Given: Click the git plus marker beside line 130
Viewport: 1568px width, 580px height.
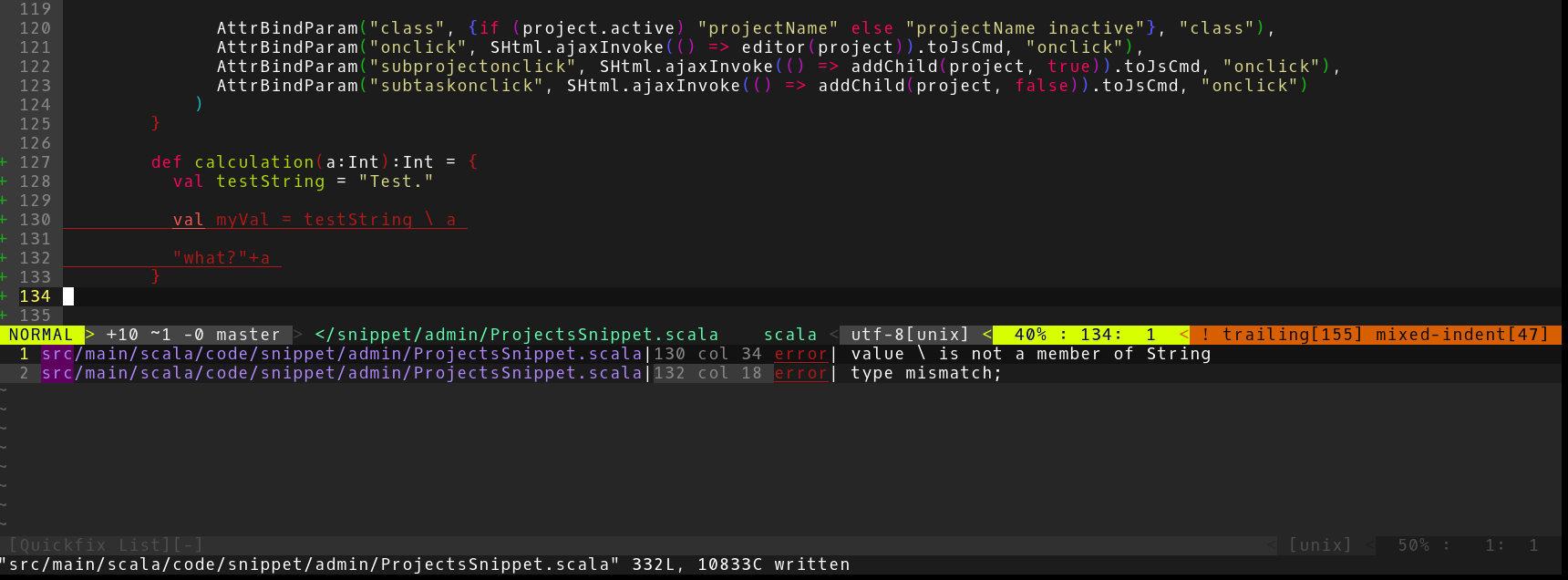Looking at the screenshot, I should click(x=4, y=220).
